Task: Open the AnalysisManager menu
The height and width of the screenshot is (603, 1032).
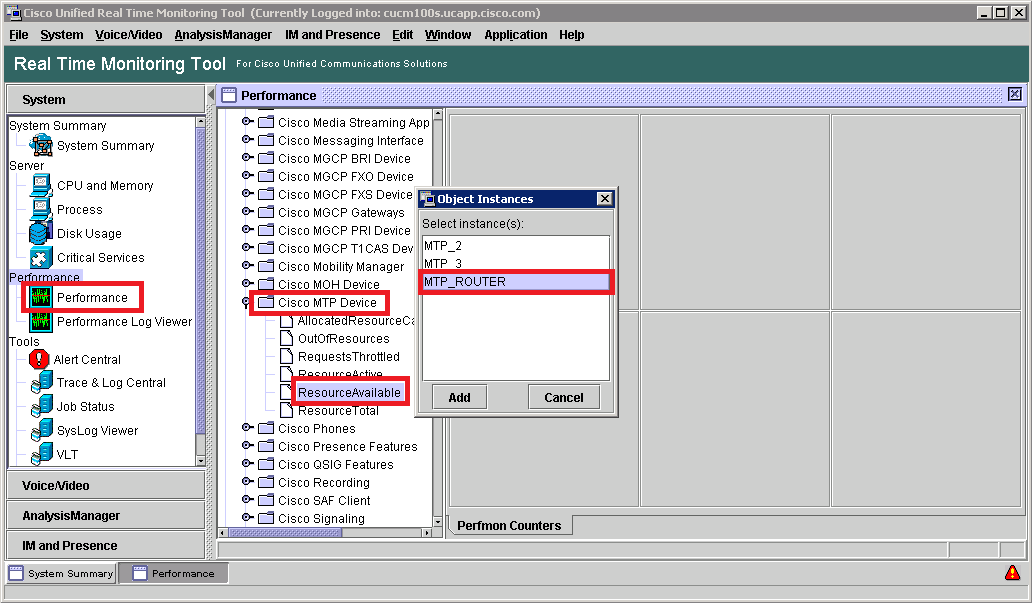Action: coord(222,34)
